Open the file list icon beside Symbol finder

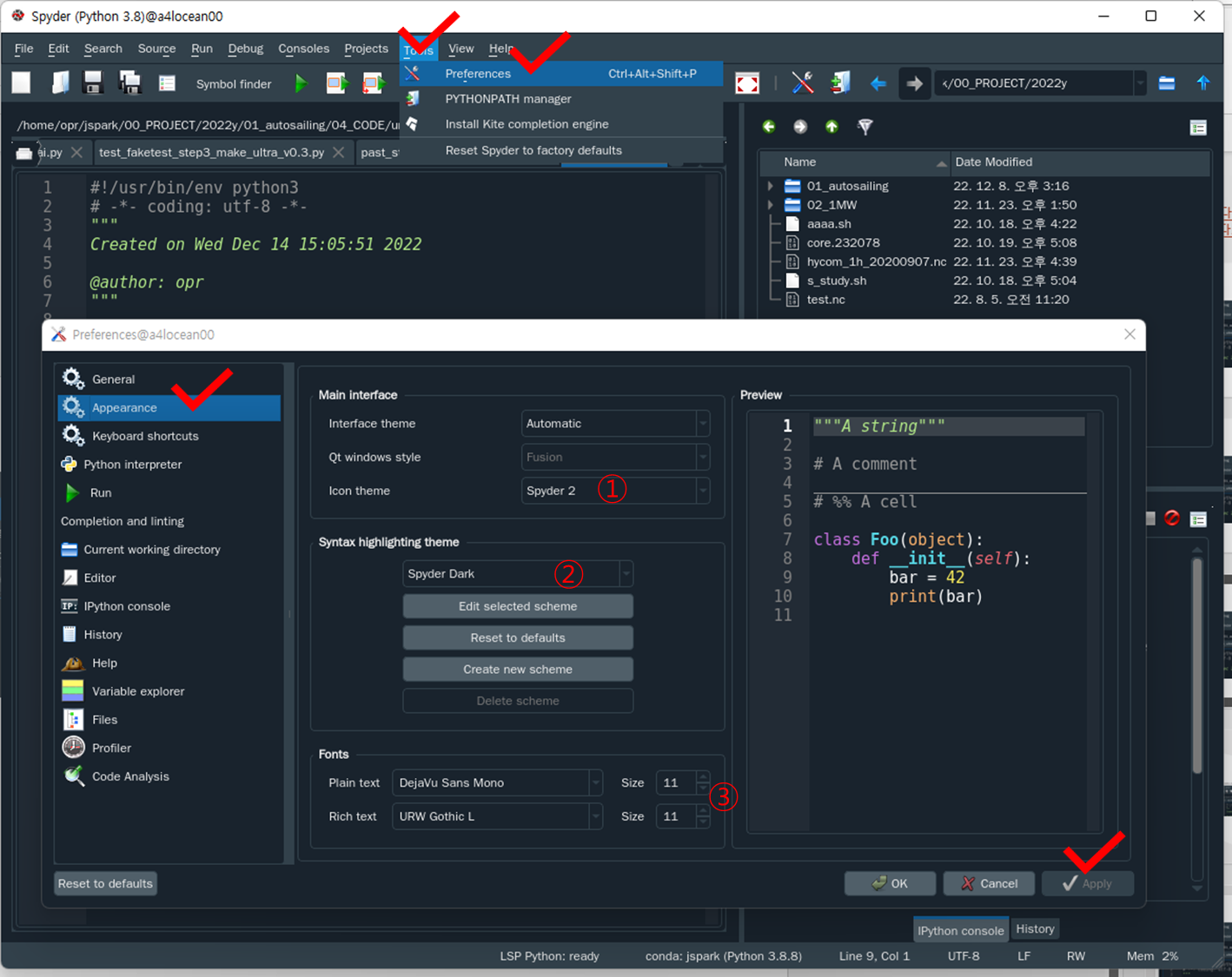tap(168, 83)
